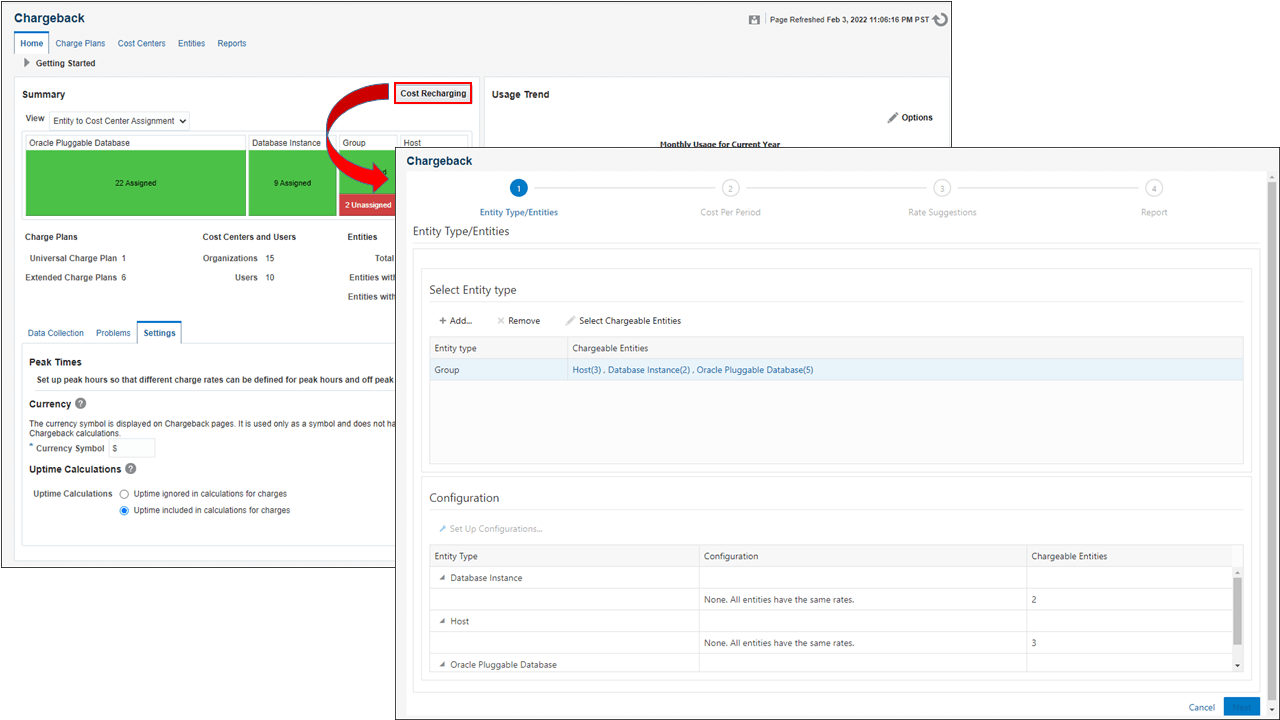Screen dimensions: 1280x720
Task: Switch to the Problems tab
Action: 113,333
